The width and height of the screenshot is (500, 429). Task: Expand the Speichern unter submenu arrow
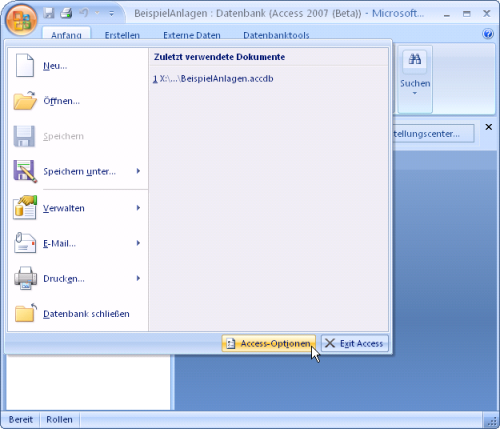point(138,171)
